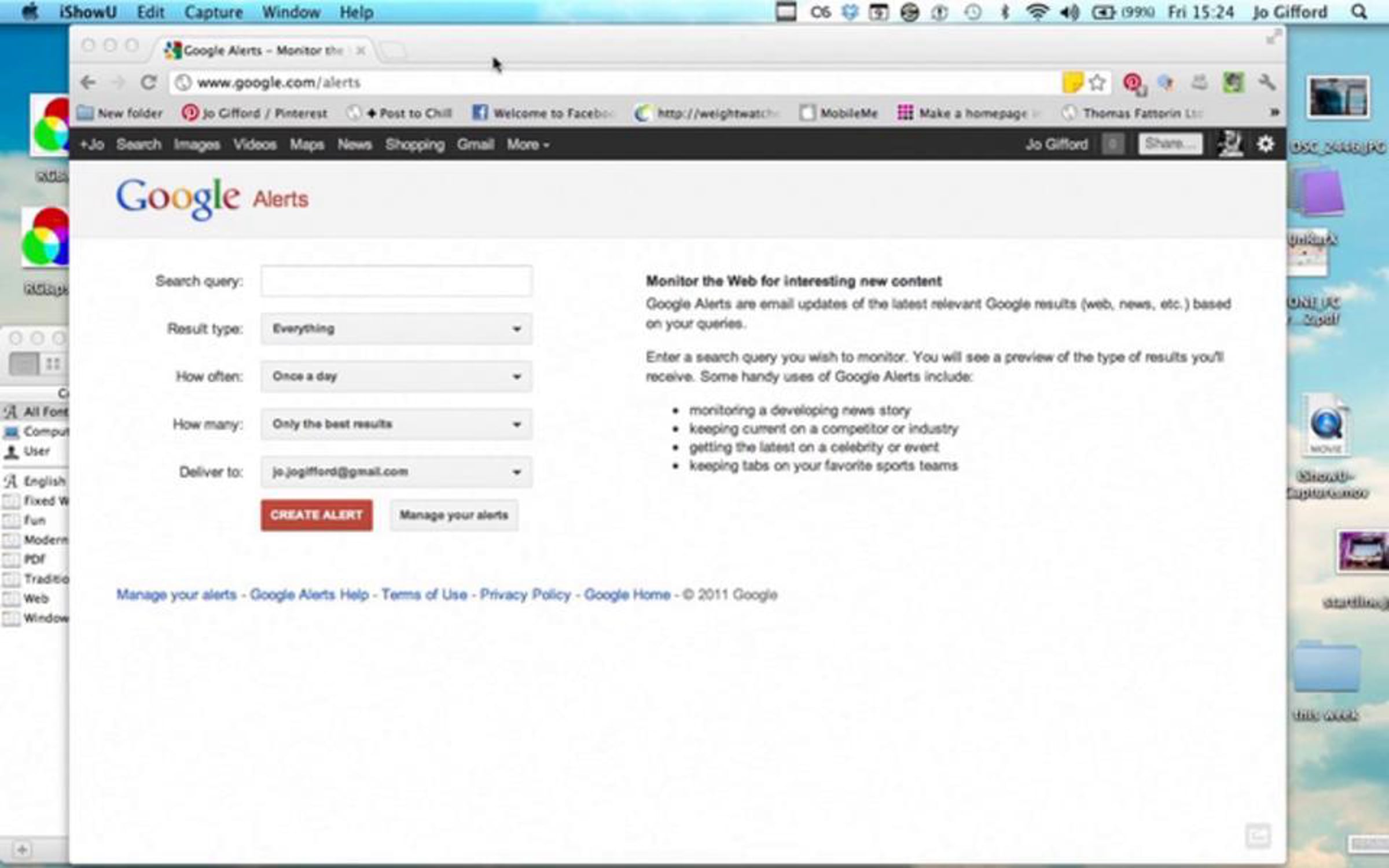Viewport: 1389px width, 868px height.
Task: Enter full screen with the window expand arrows
Action: [x=1273, y=38]
